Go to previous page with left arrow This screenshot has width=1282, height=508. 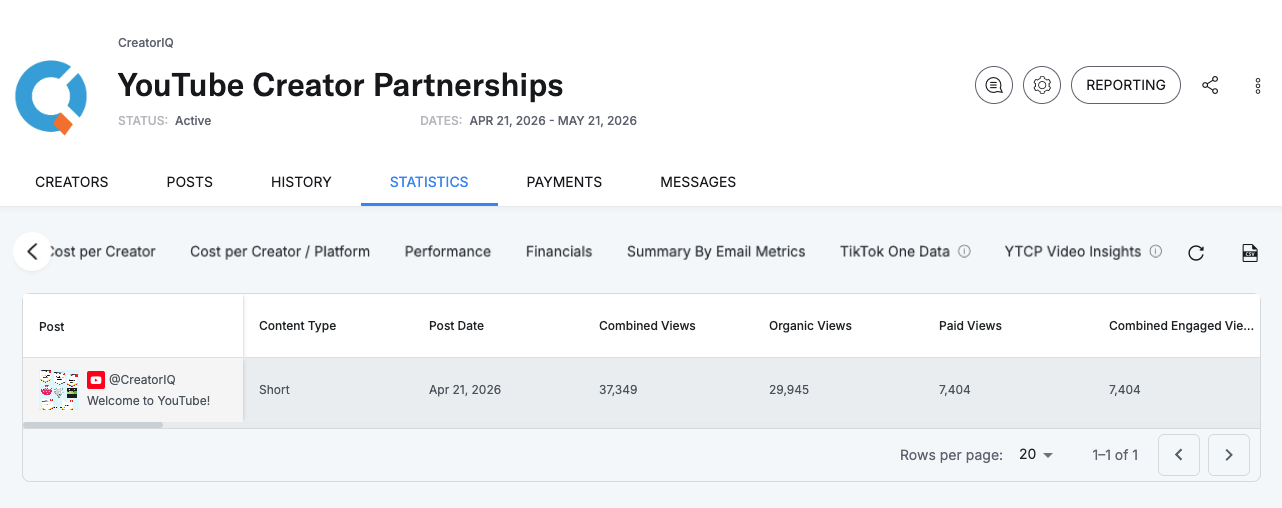pyautogui.click(x=1179, y=455)
